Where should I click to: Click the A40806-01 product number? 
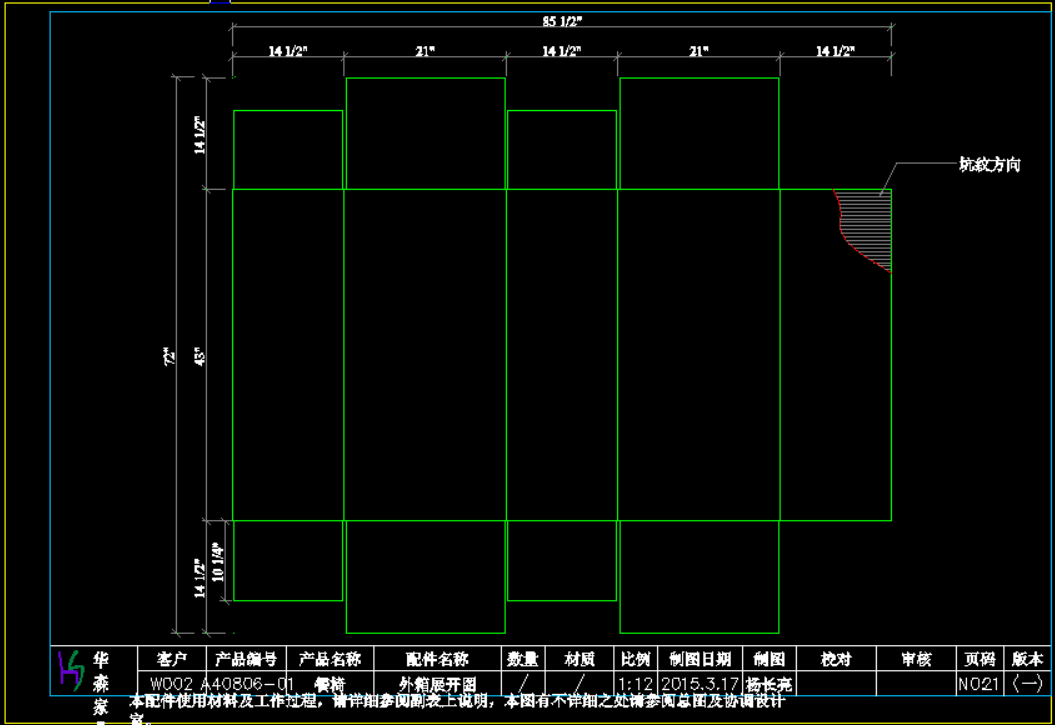(x=248, y=684)
